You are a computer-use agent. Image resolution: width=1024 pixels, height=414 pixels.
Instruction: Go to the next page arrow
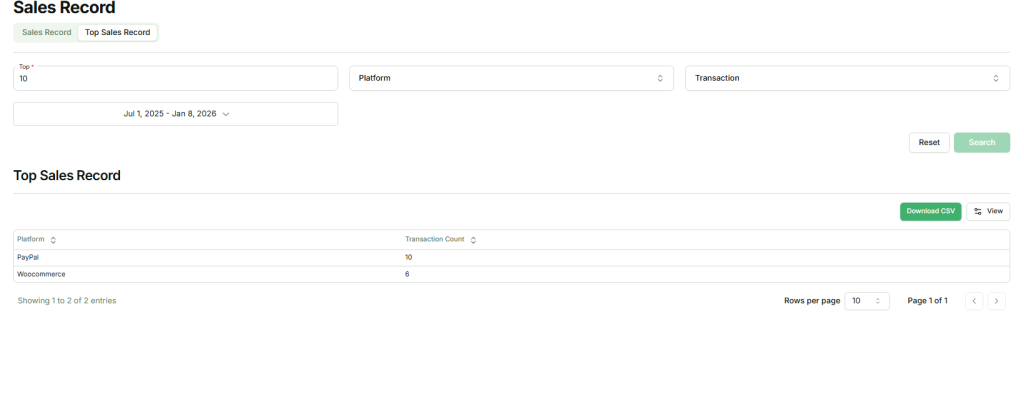click(996, 301)
